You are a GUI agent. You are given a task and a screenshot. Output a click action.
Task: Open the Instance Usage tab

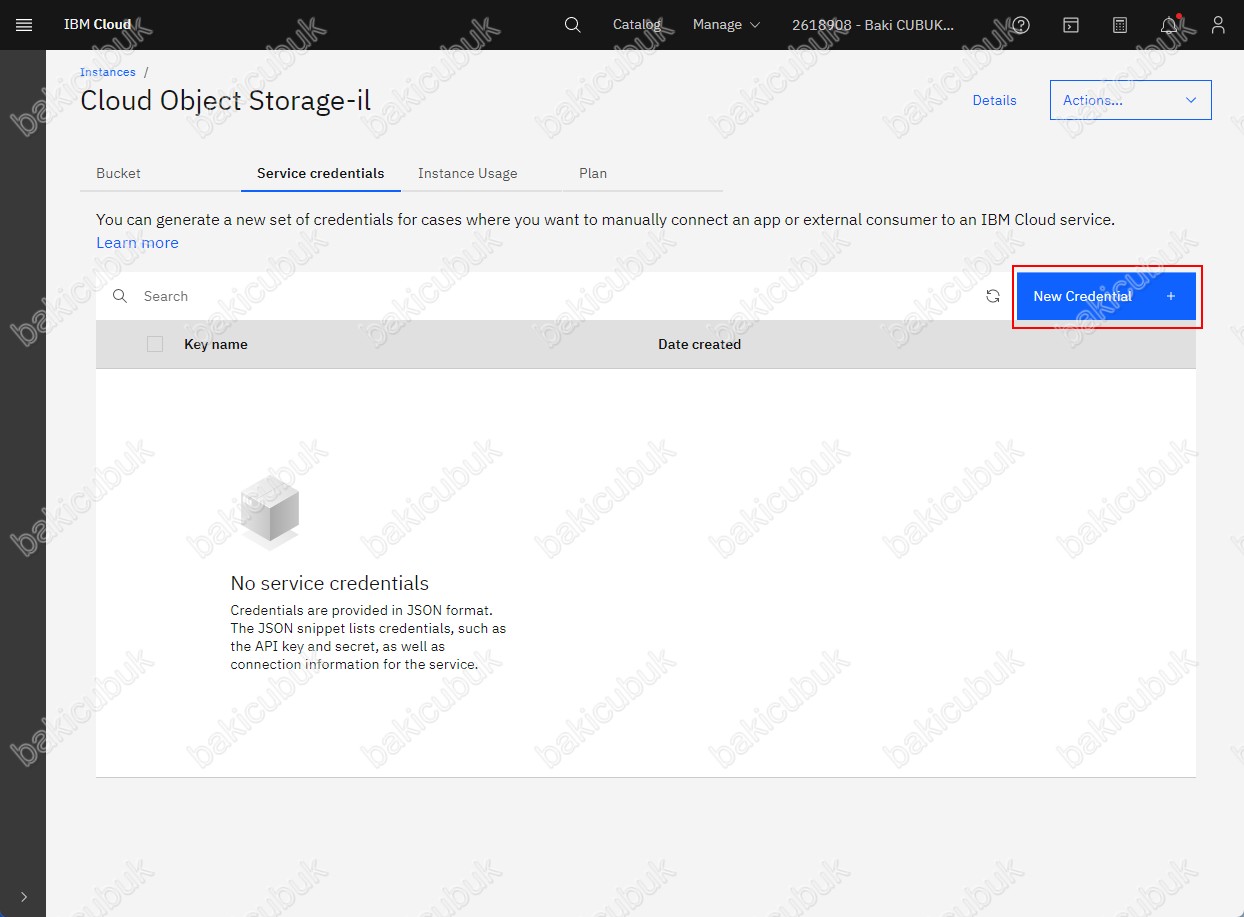click(x=482, y=173)
